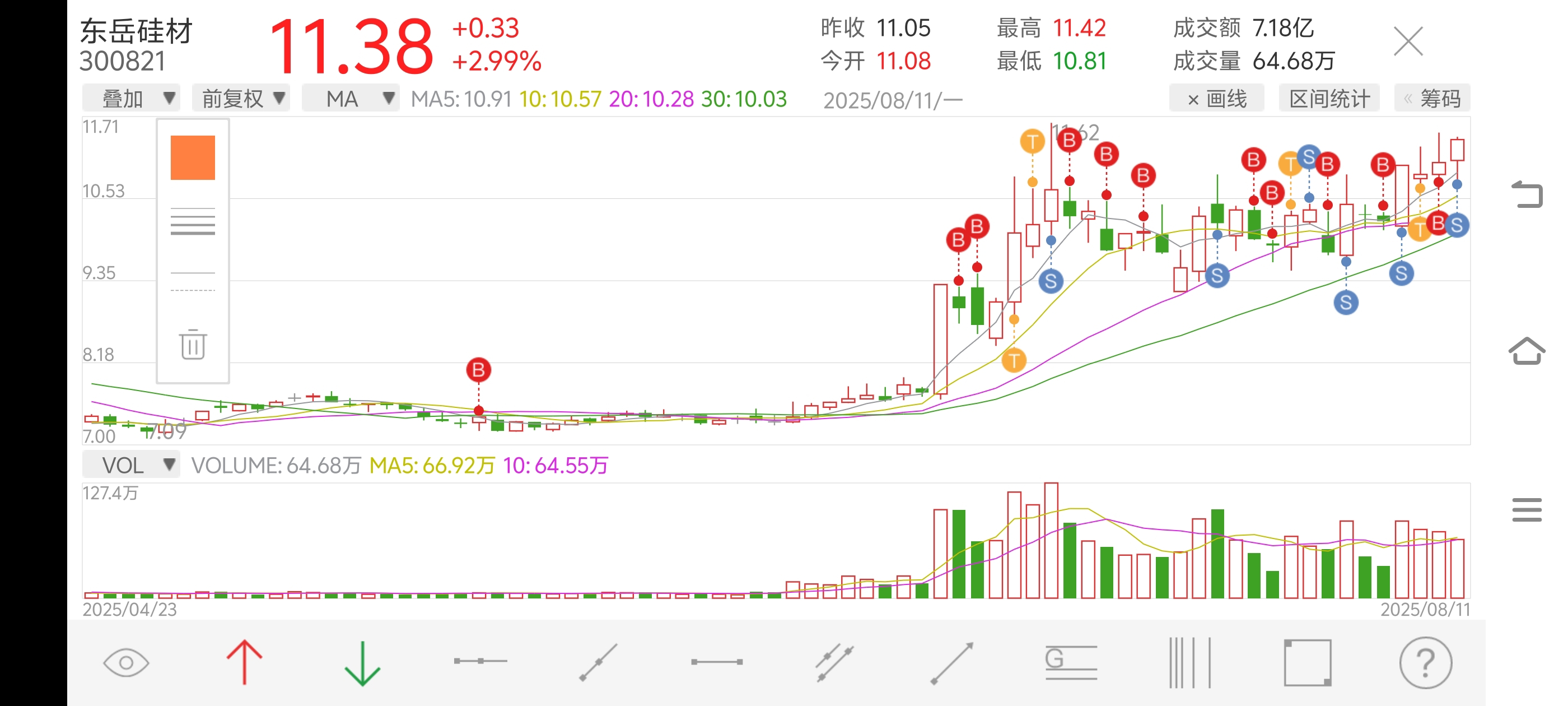Select the diagonal arrow drawing tool

953,663
